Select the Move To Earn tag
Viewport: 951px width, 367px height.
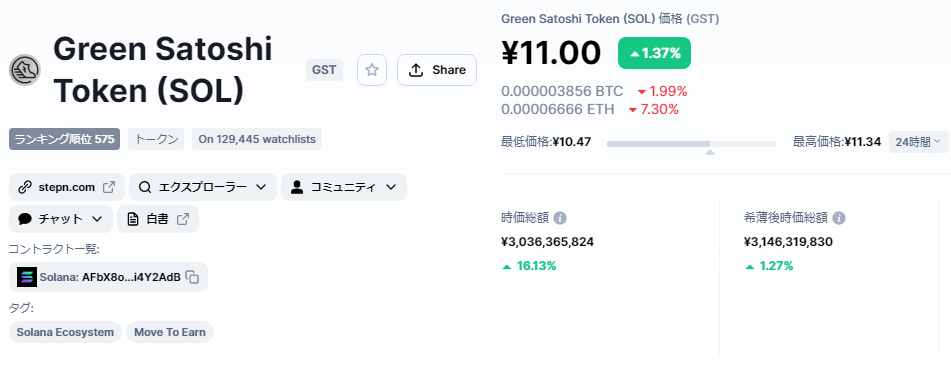point(170,332)
